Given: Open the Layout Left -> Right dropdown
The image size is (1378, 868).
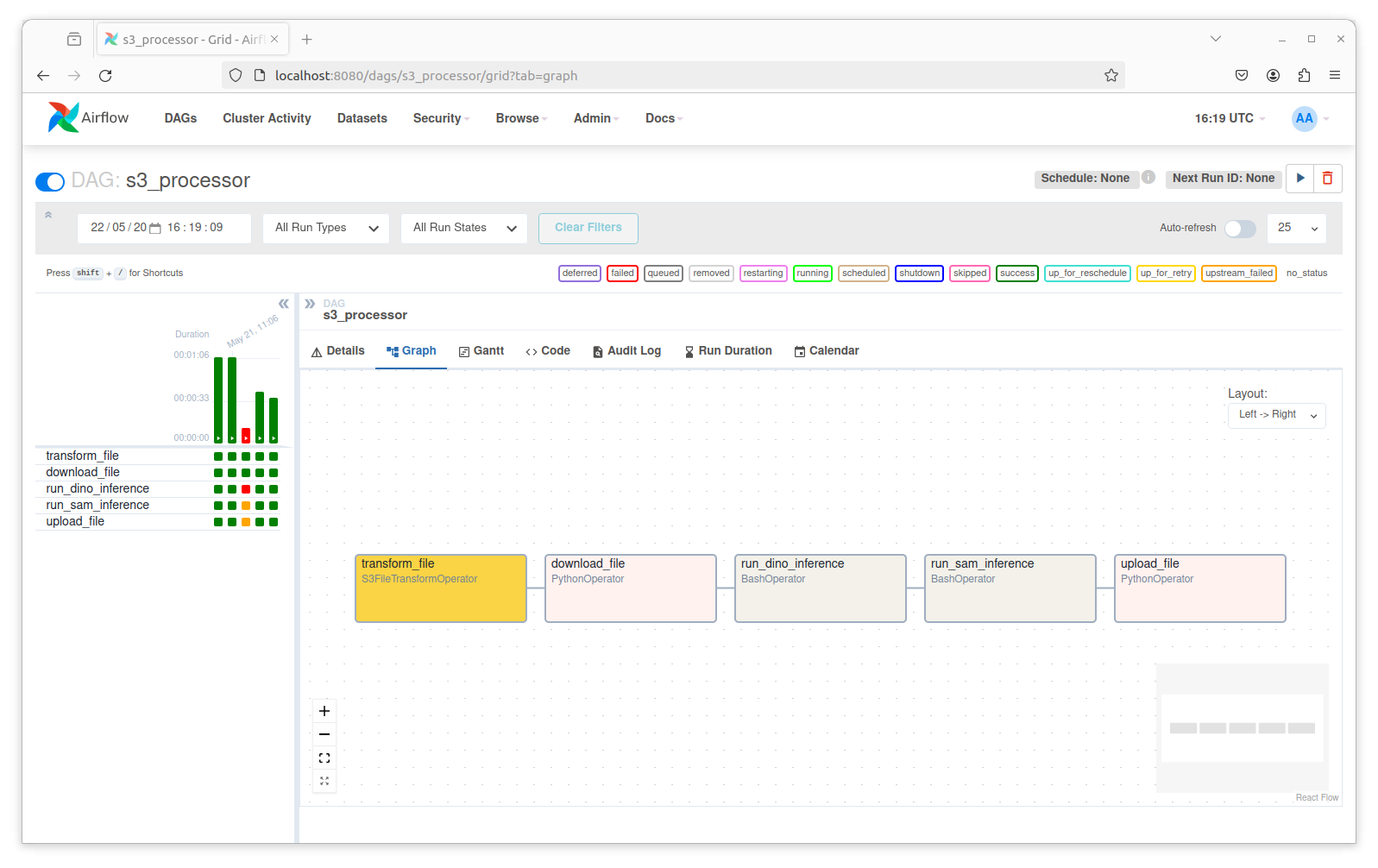Looking at the screenshot, I should (x=1276, y=415).
